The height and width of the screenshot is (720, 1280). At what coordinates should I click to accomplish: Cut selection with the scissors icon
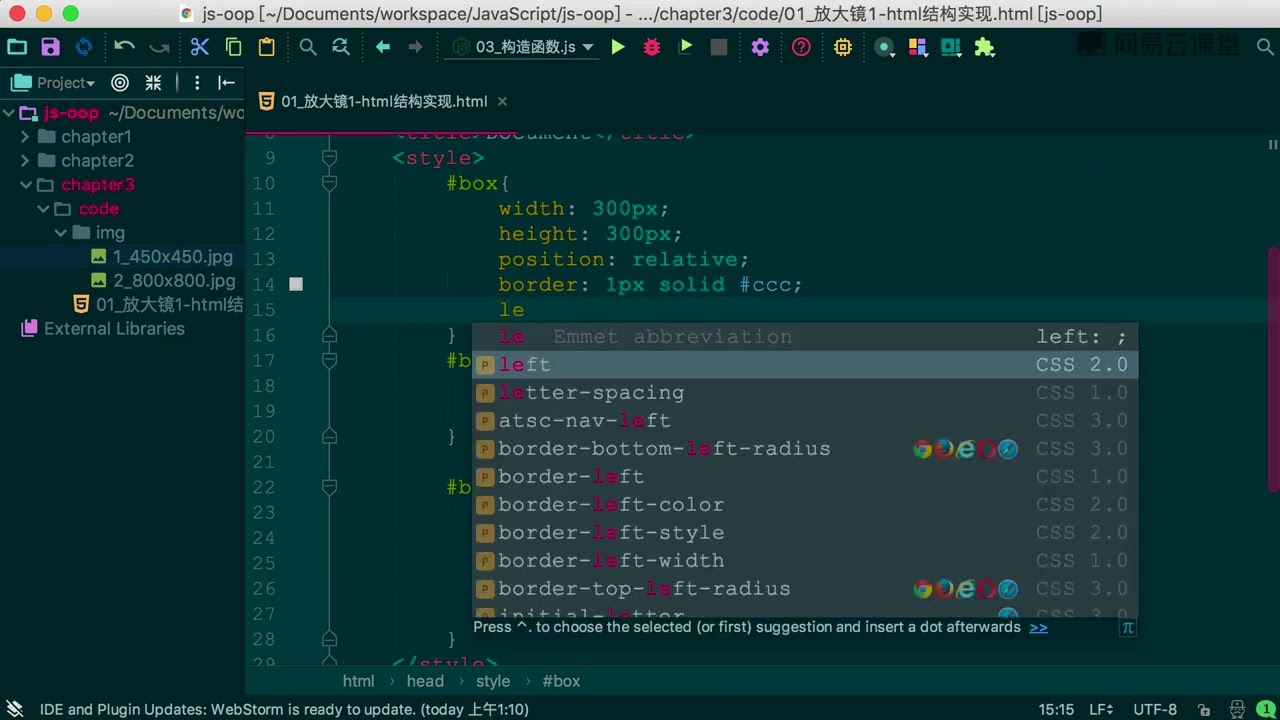point(199,47)
